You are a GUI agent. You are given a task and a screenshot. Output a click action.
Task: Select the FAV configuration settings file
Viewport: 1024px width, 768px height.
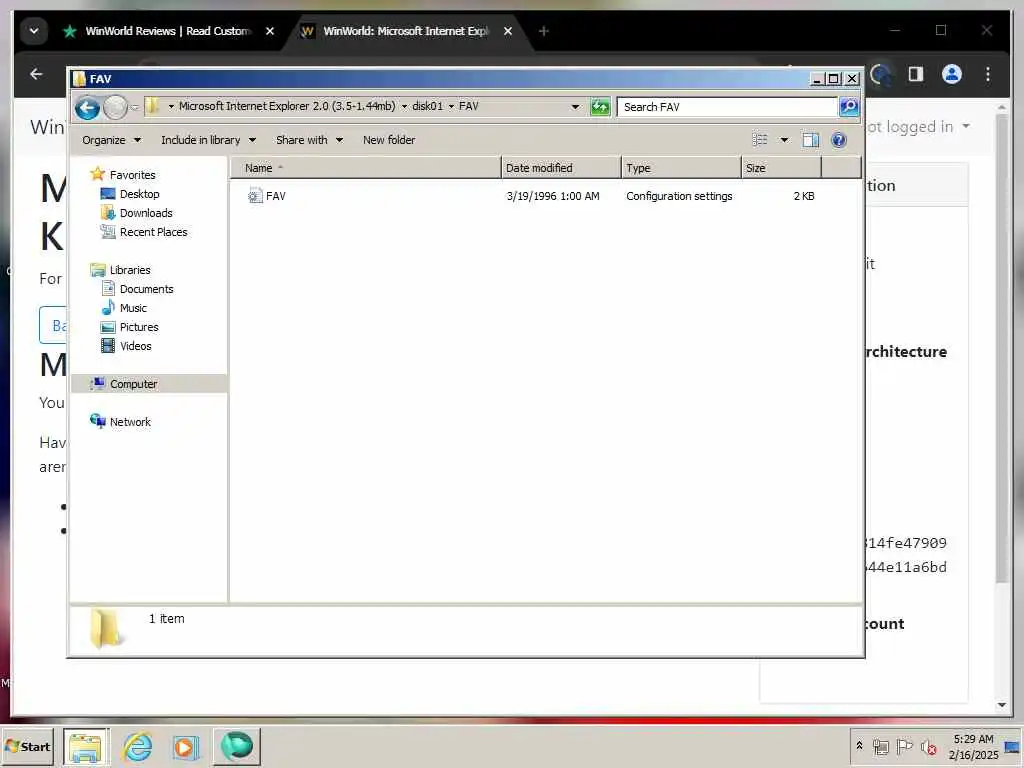[x=266, y=196]
